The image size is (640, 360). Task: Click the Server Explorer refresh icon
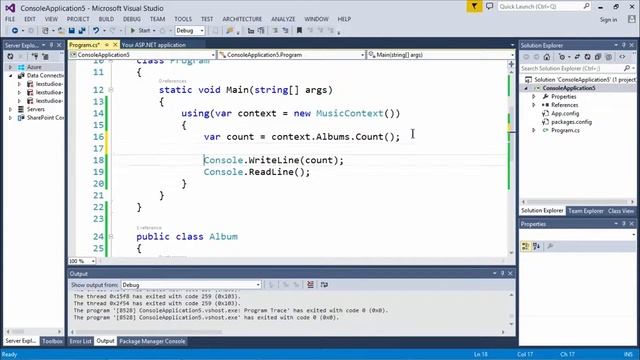pyautogui.click(x=10, y=56)
